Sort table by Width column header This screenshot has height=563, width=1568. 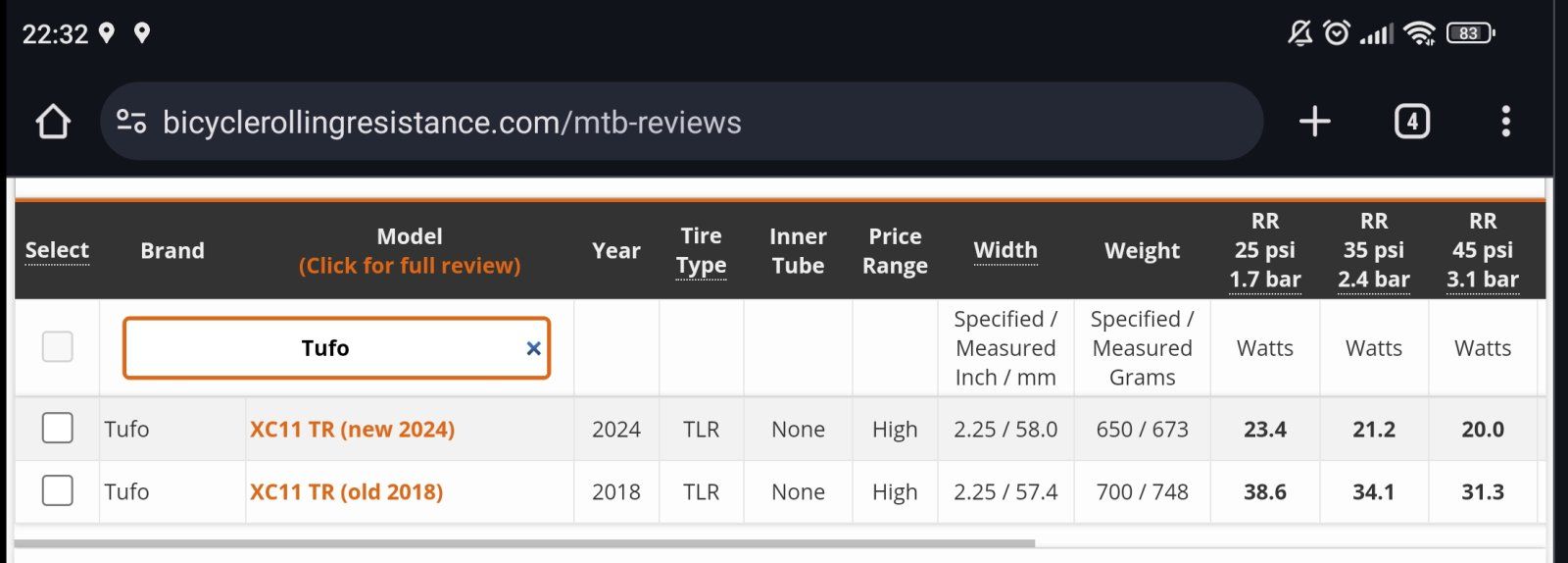(x=1004, y=250)
